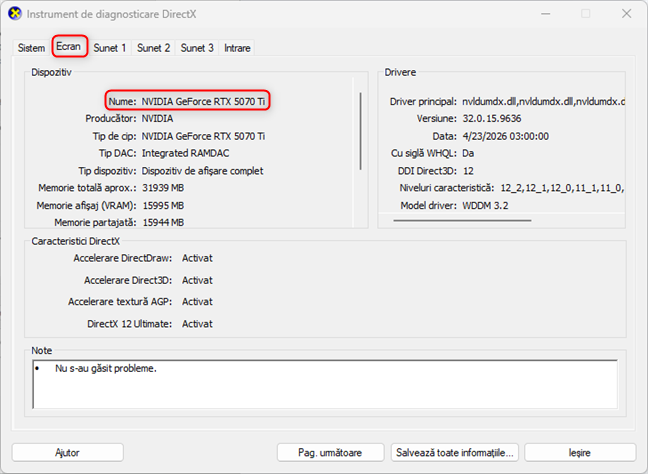Close the DirectX diagnostic window

click(627, 14)
